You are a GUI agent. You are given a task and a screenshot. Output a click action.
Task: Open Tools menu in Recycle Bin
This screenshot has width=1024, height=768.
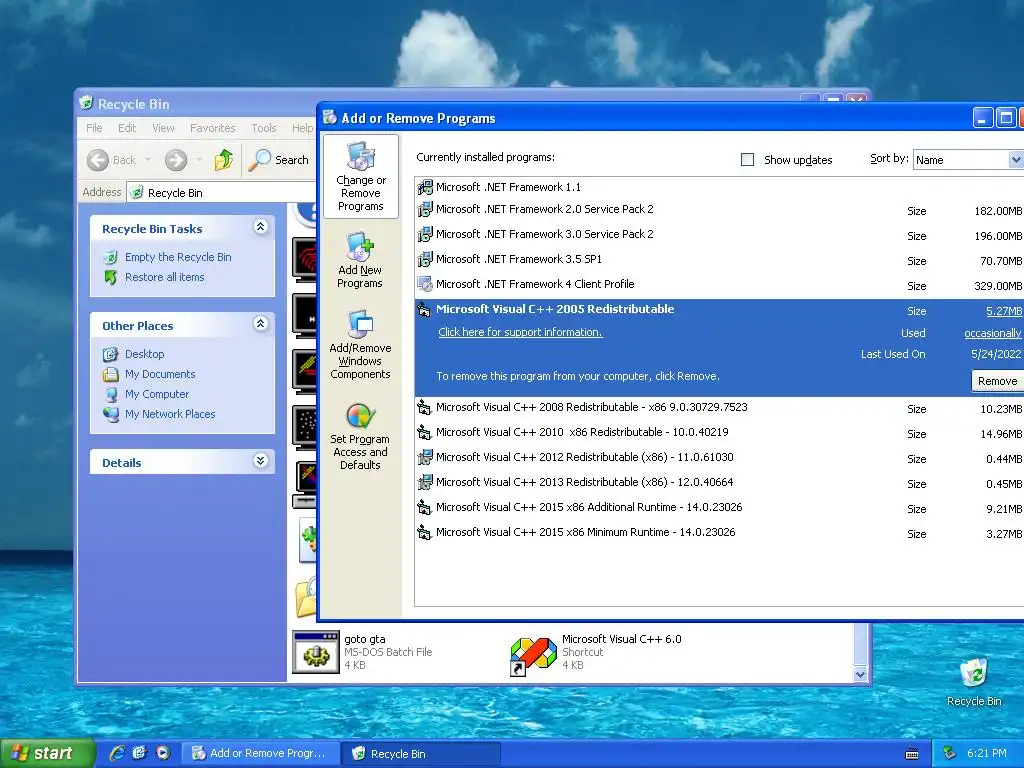264,128
